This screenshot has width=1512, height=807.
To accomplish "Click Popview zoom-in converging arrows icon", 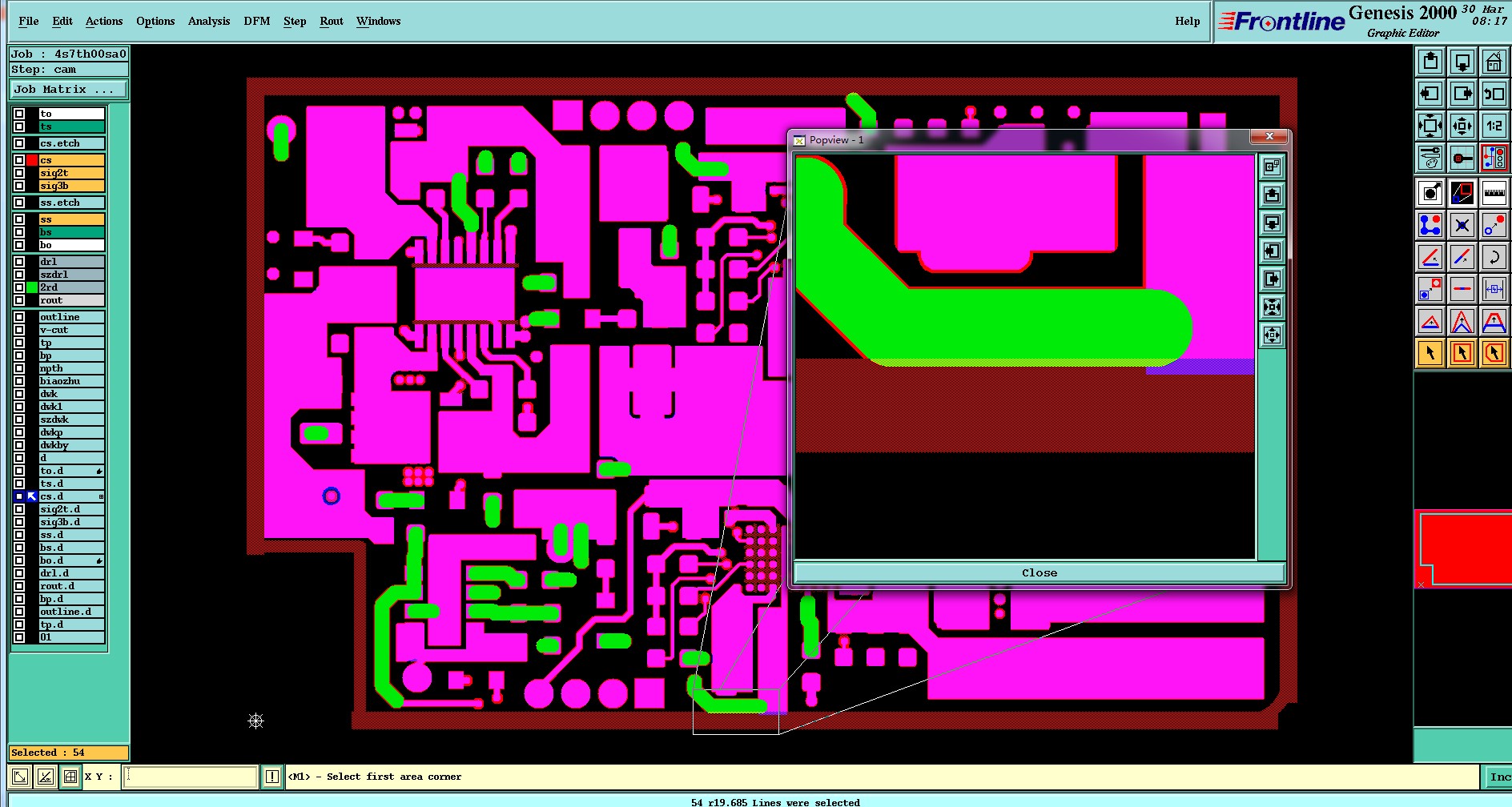I will (1272, 307).
